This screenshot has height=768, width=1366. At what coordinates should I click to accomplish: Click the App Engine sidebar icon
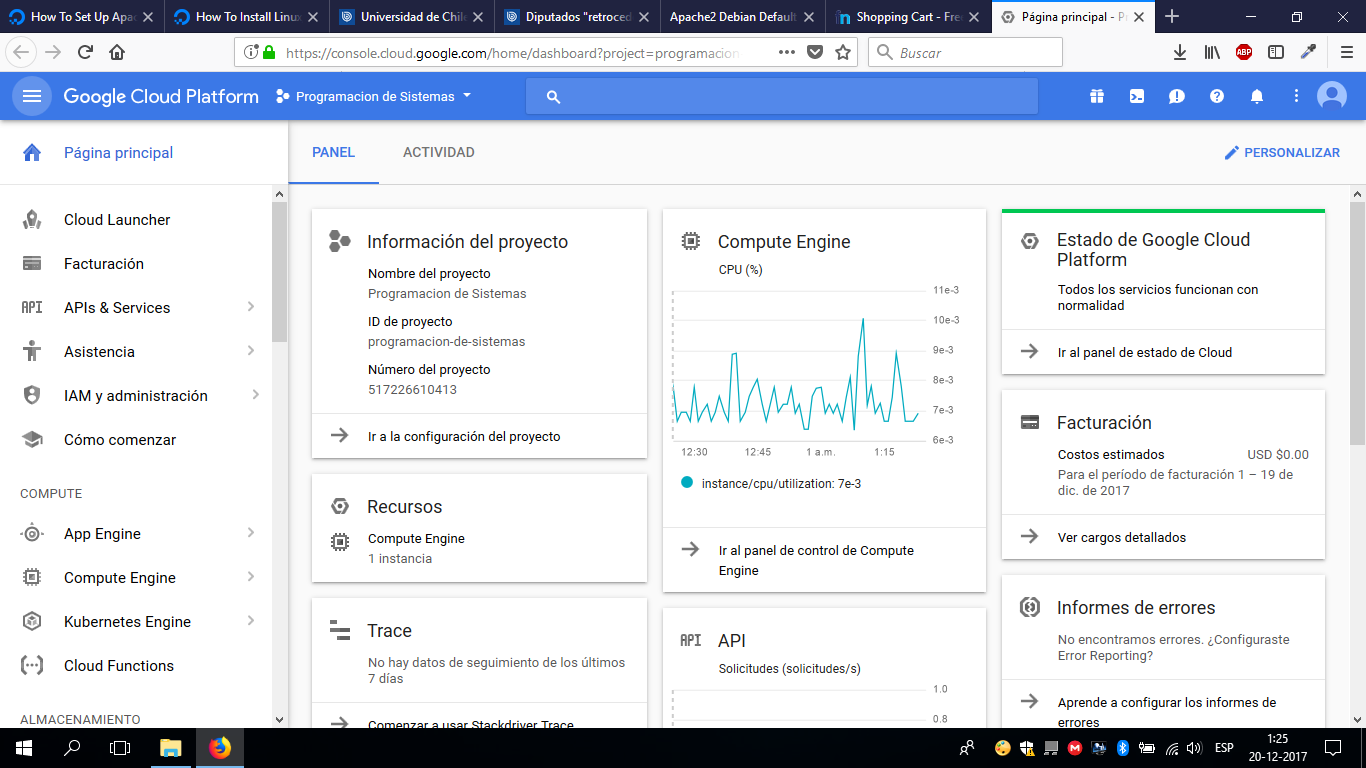click(32, 534)
